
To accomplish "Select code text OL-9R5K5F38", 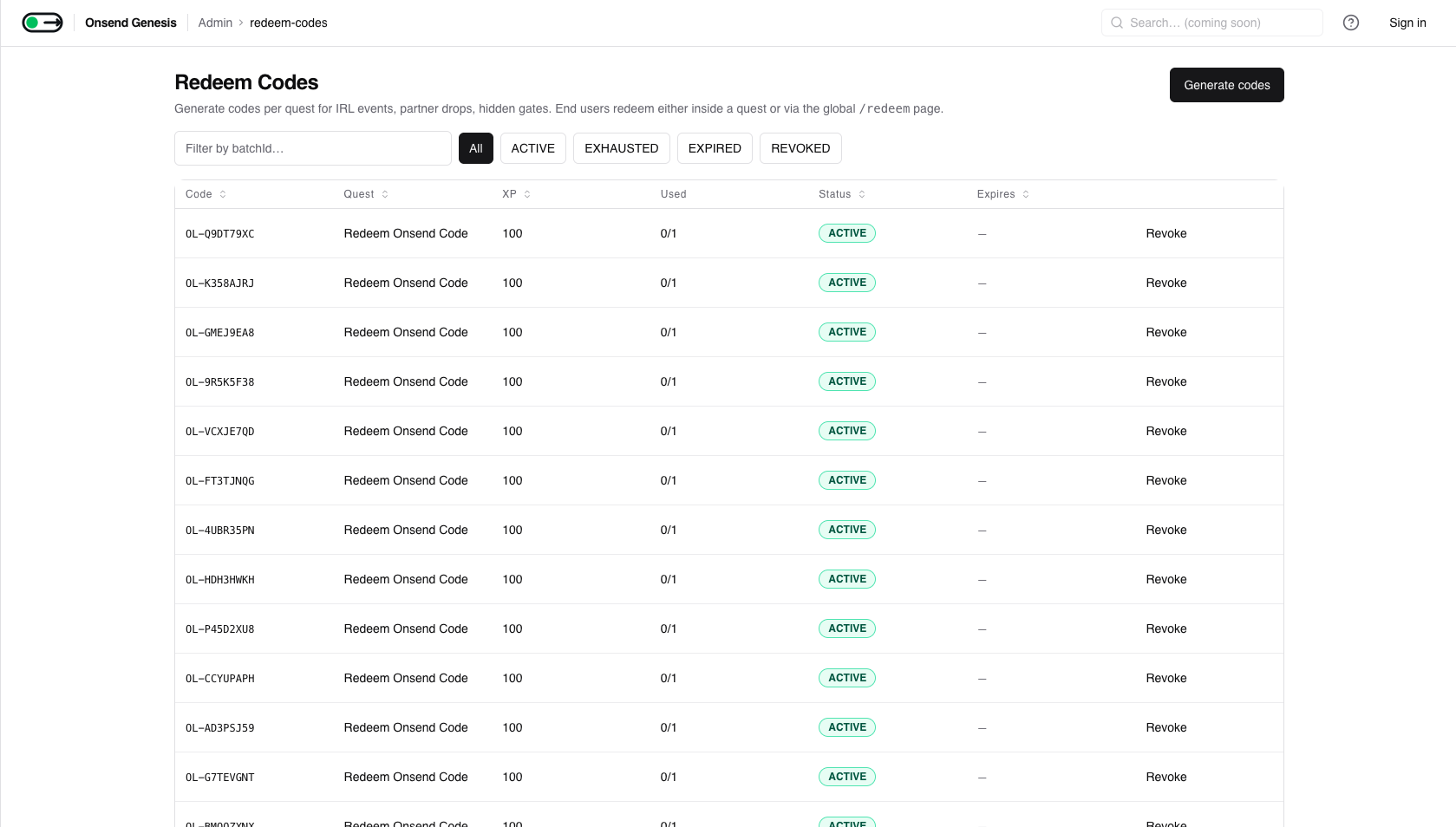I will 220,382.
